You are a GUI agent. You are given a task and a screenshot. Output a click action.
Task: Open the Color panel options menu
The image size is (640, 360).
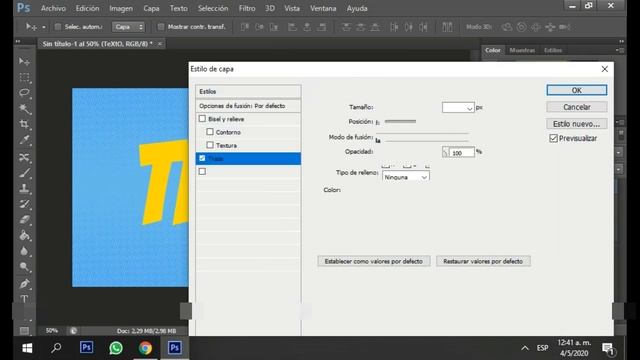point(619,50)
